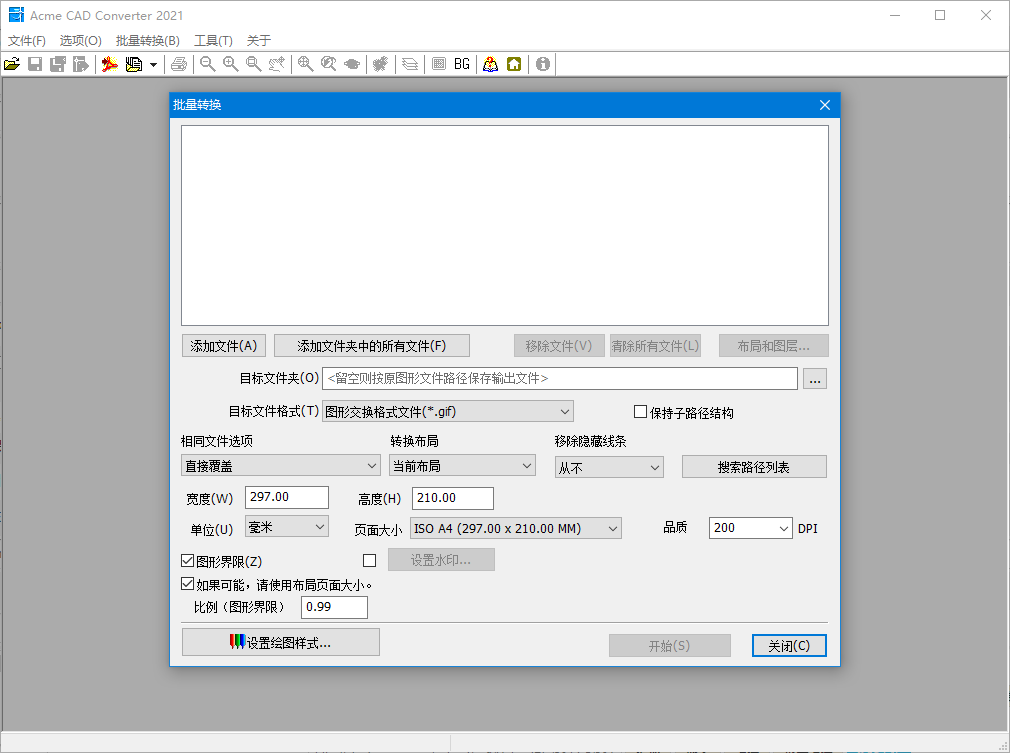
Task: Click the BG background color toolbar icon
Action: pos(461,64)
